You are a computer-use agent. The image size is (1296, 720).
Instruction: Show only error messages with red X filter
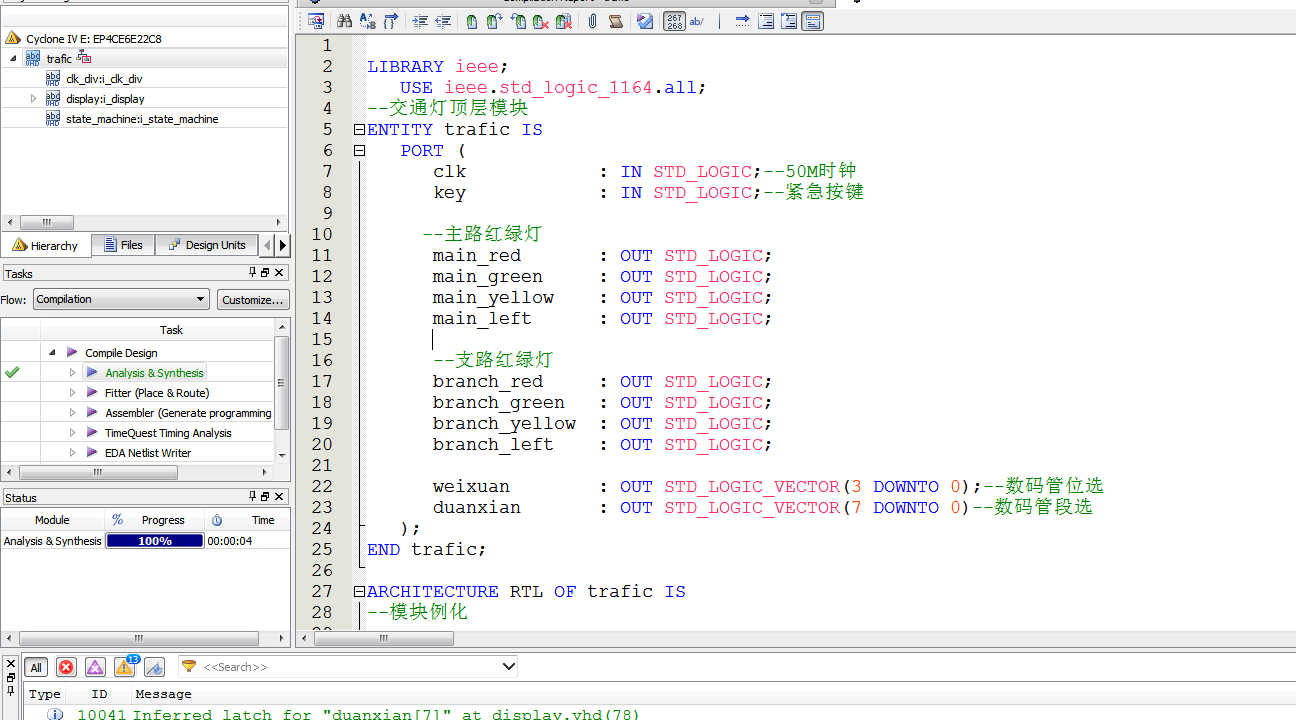tap(66, 667)
